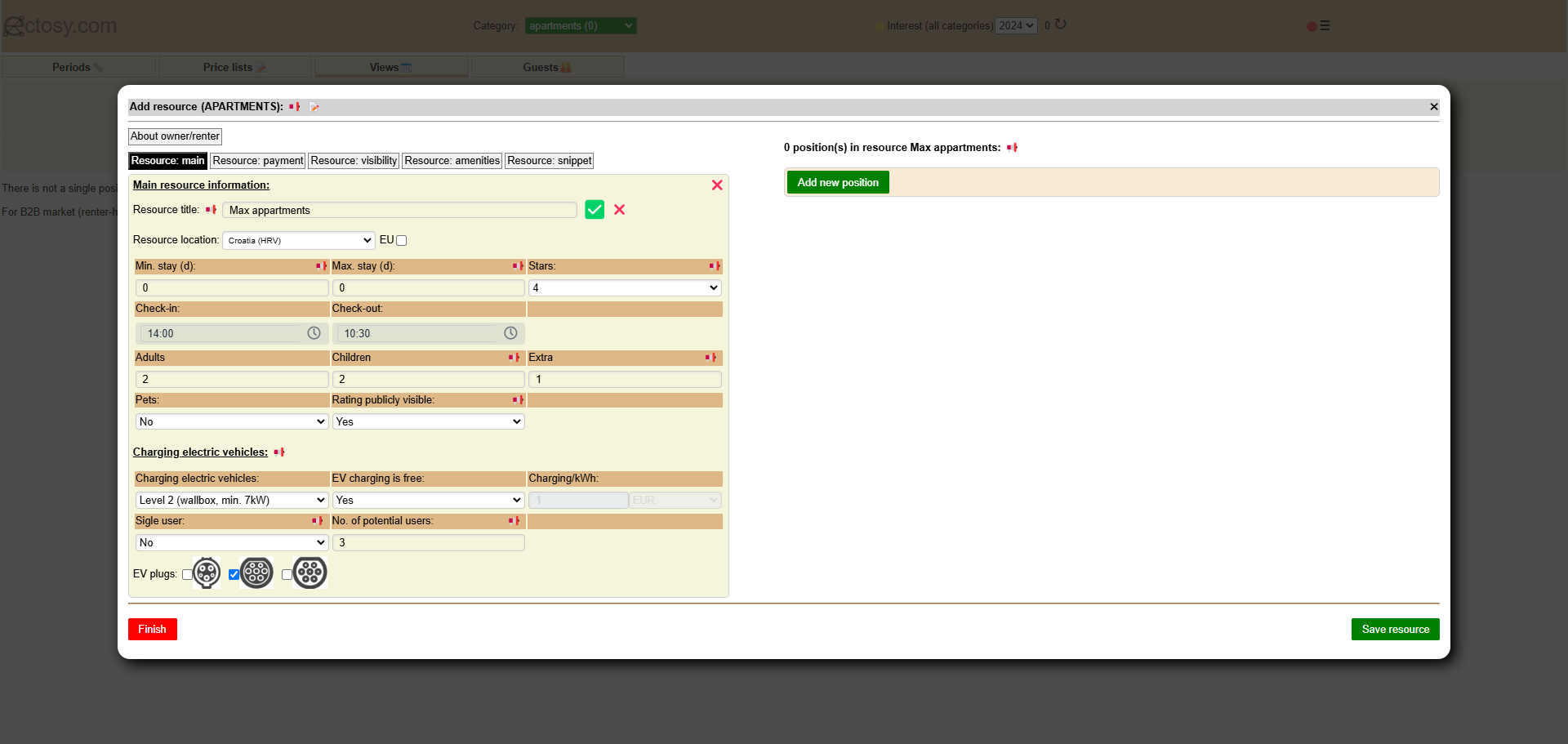Open the Resource location dropdown

click(x=299, y=240)
